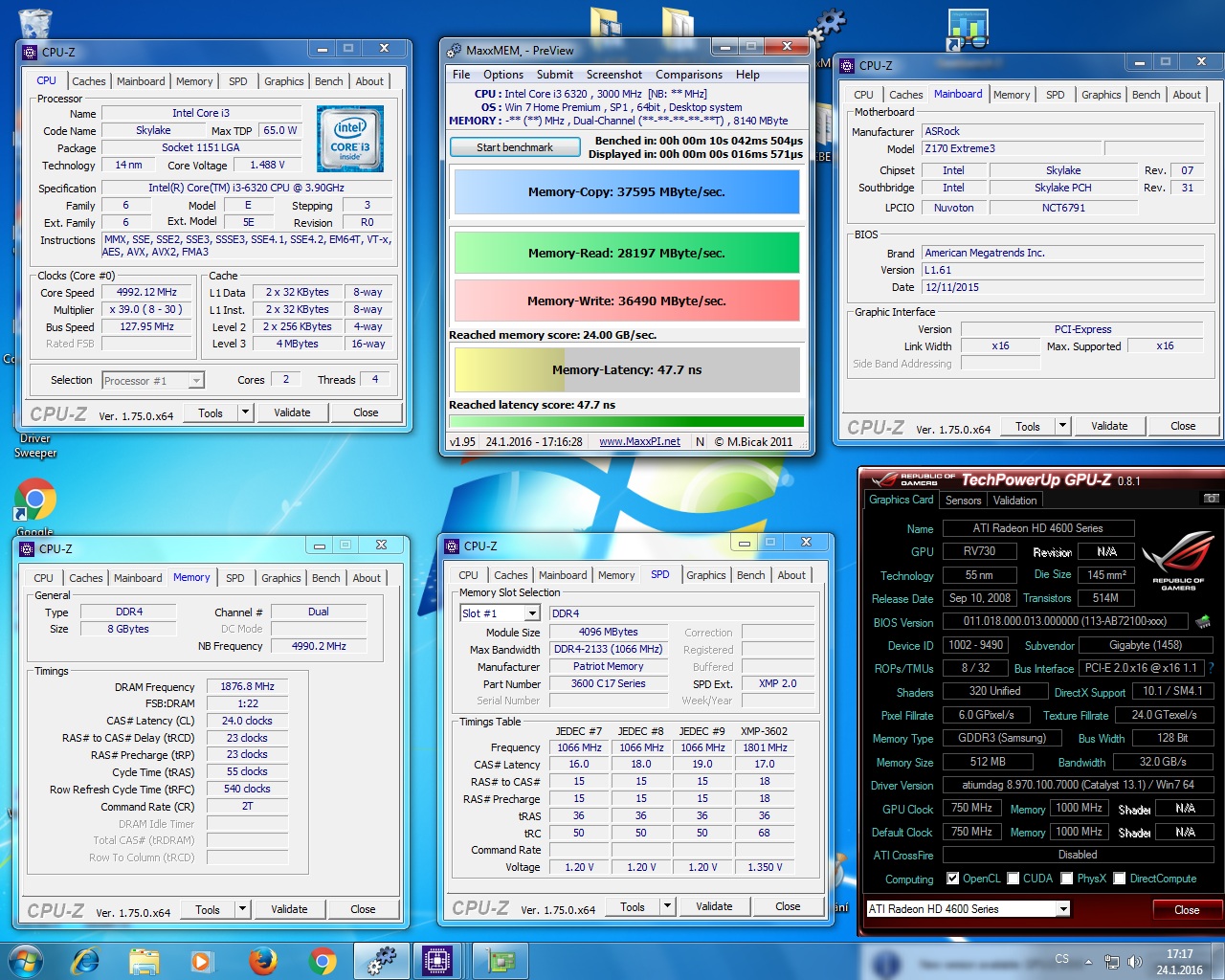Open Processor #1 selection dropdown in CPU-Z
1225x980 pixels.
tap(196, 381)
